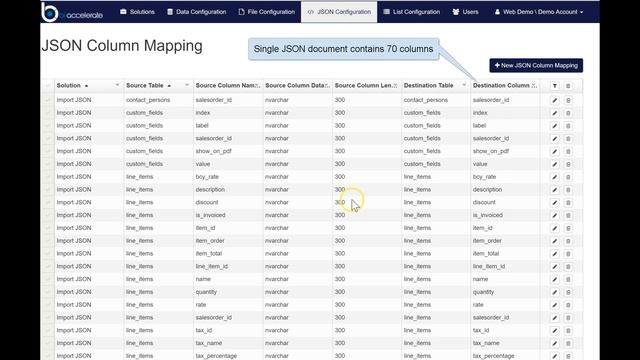The height and width of the screenshot is (360, 640).
Task: Delete the contact_persons salesorder_id mapping row
Action: point(568,100)
